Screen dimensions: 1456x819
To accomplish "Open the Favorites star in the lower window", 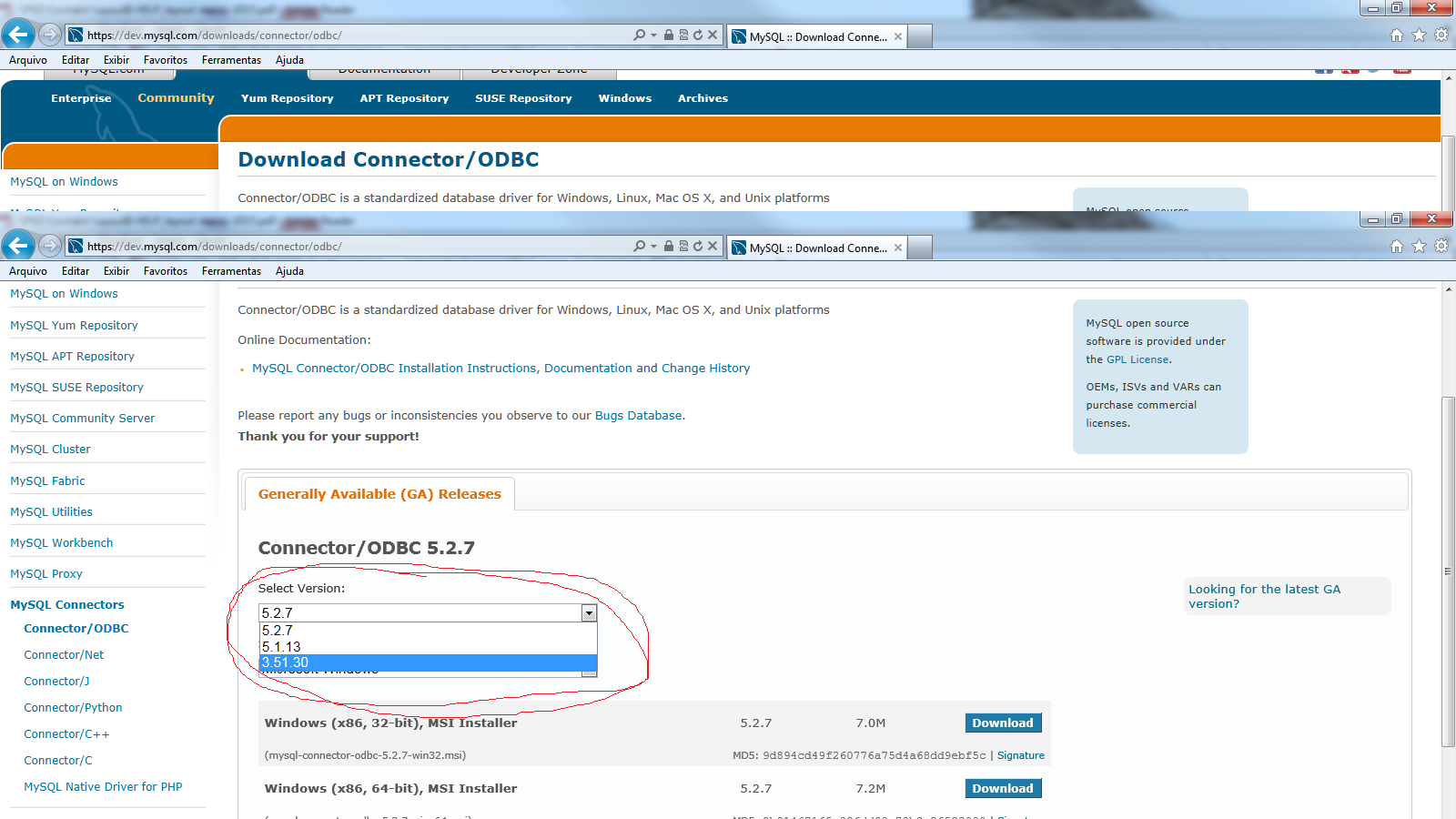I will [1419, 247].
